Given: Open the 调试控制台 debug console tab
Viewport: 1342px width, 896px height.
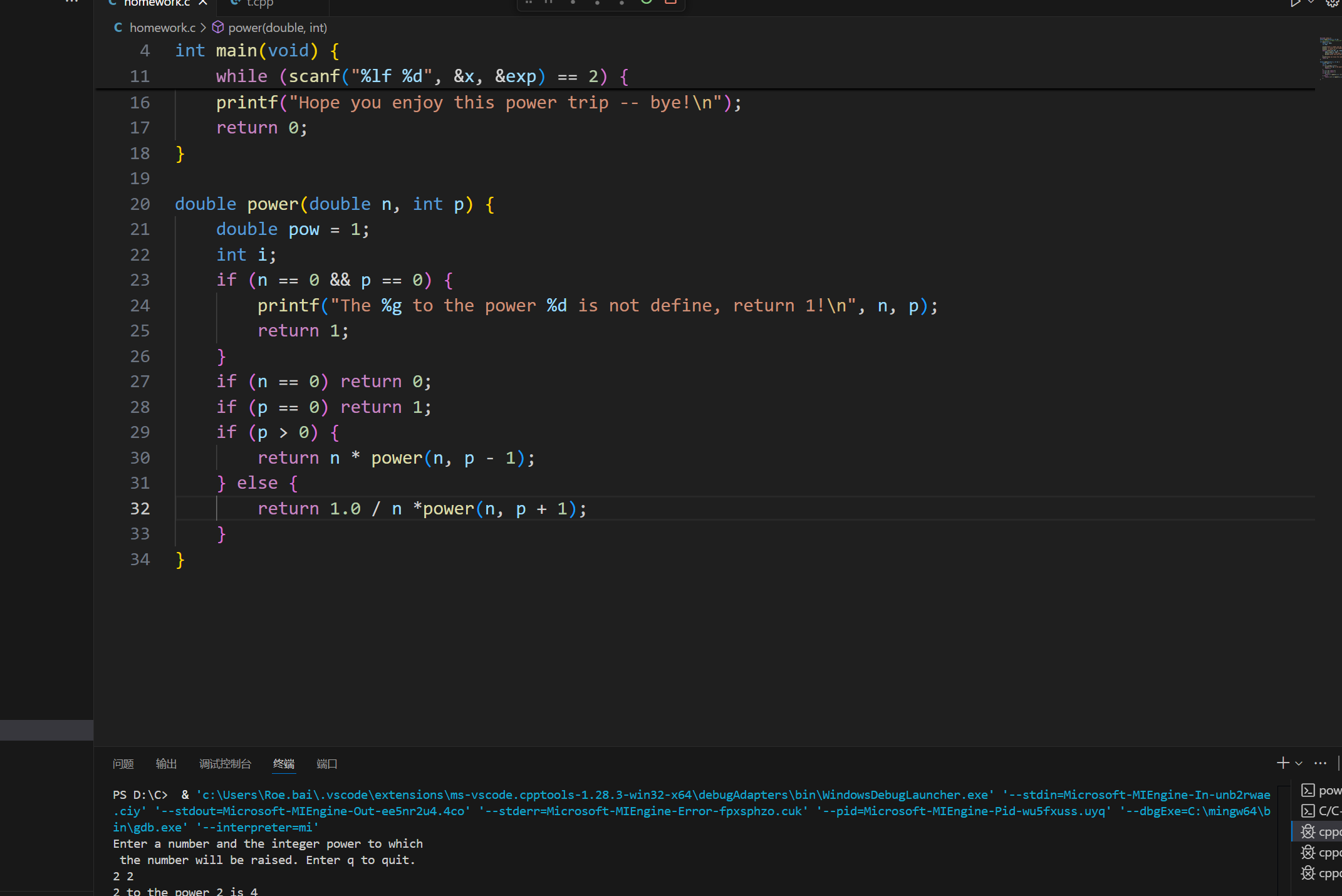Looking at the screenshot, I should point(225,764).
